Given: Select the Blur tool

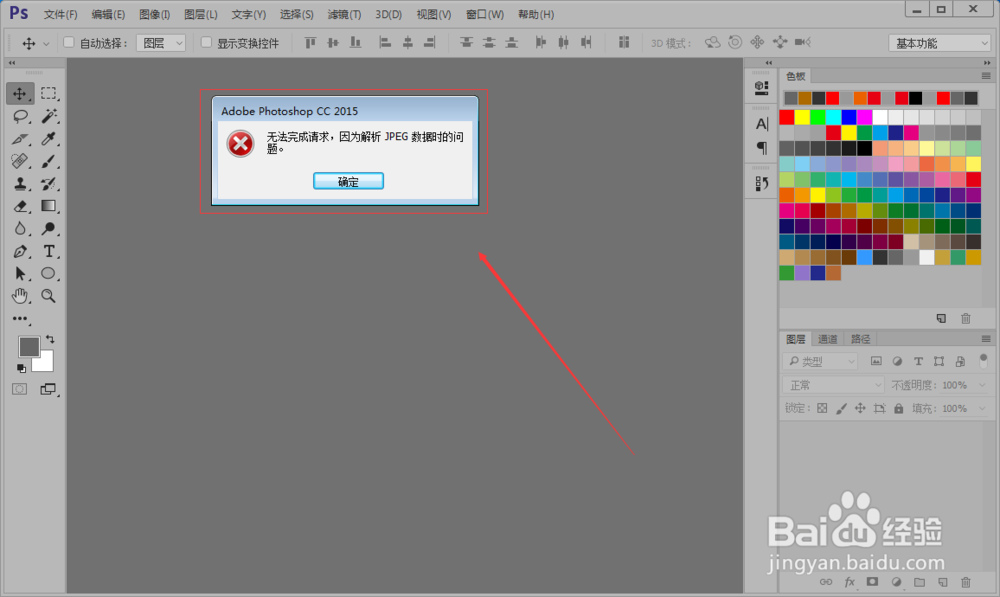Looking at the screenshot, I should click(20, 228).
